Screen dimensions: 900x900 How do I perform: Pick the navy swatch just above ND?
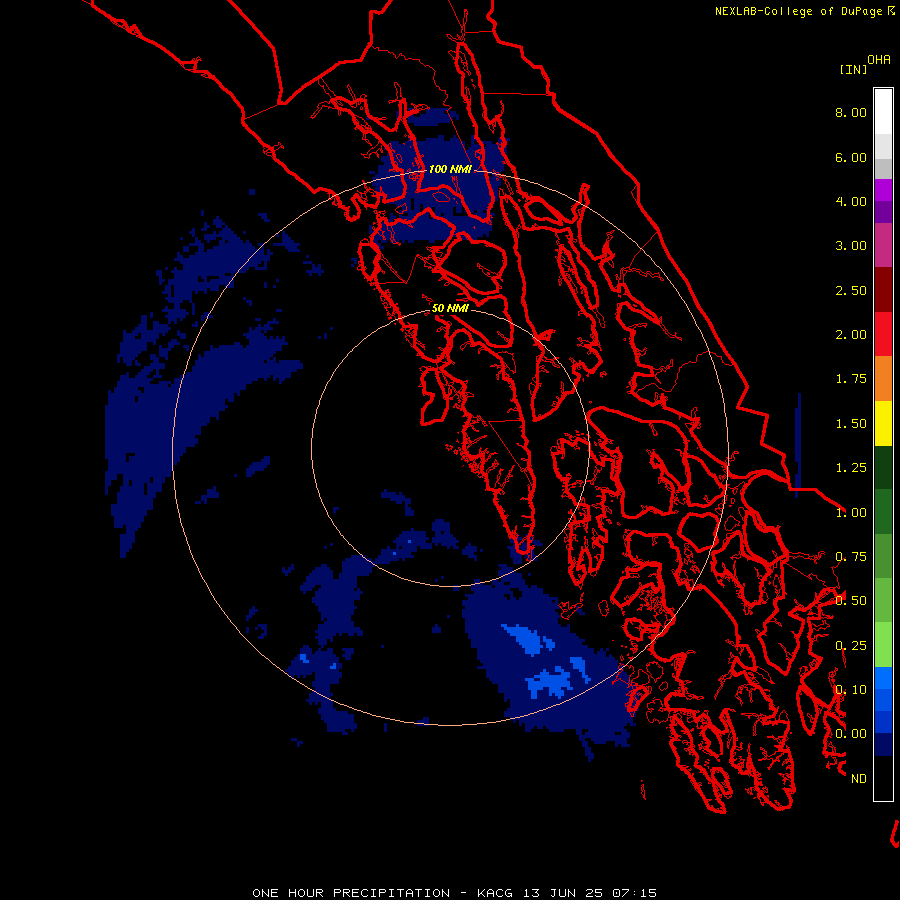[x=883, y=745]
